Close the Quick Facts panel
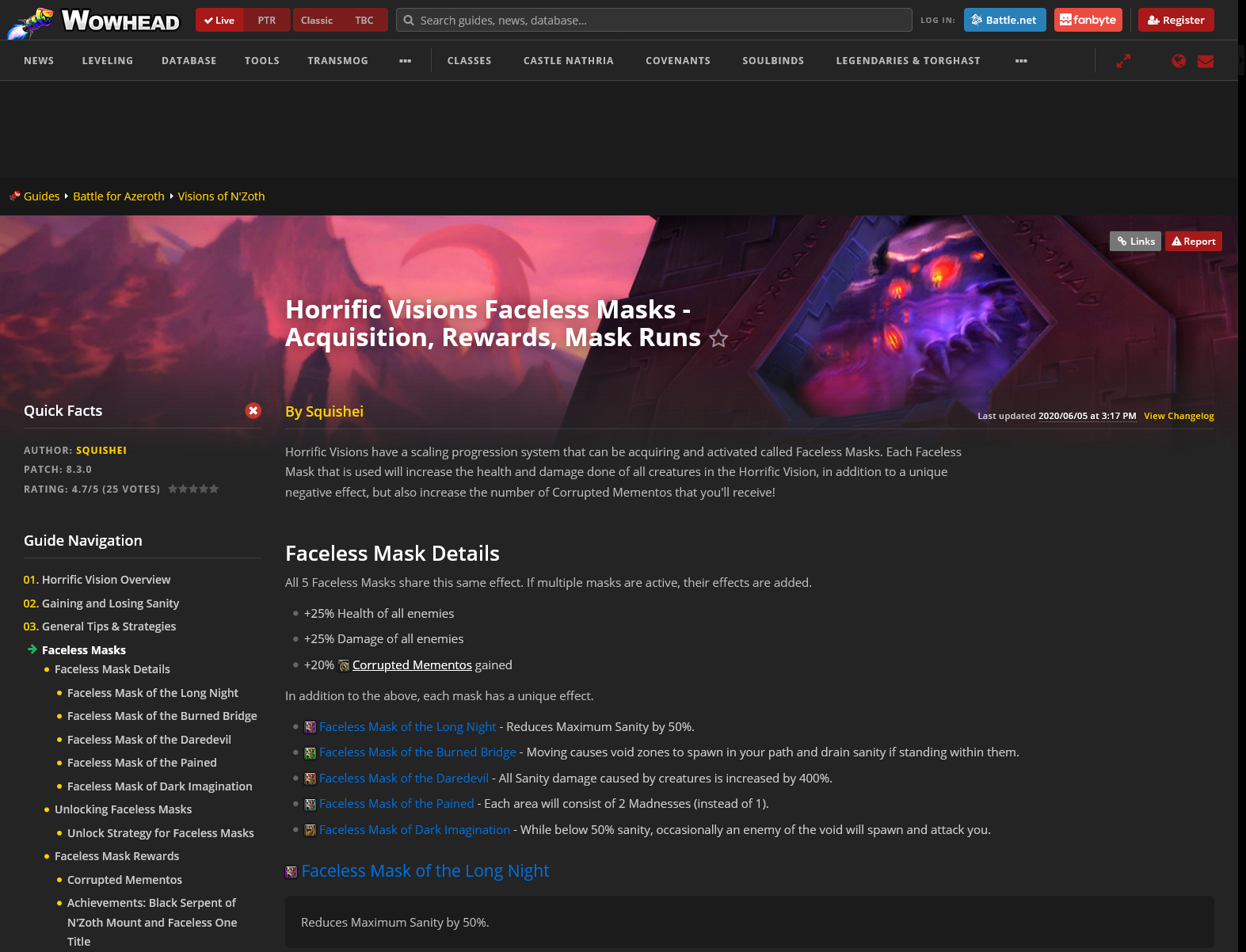This screenshot has width=1246, height=952. pos(253,410)
